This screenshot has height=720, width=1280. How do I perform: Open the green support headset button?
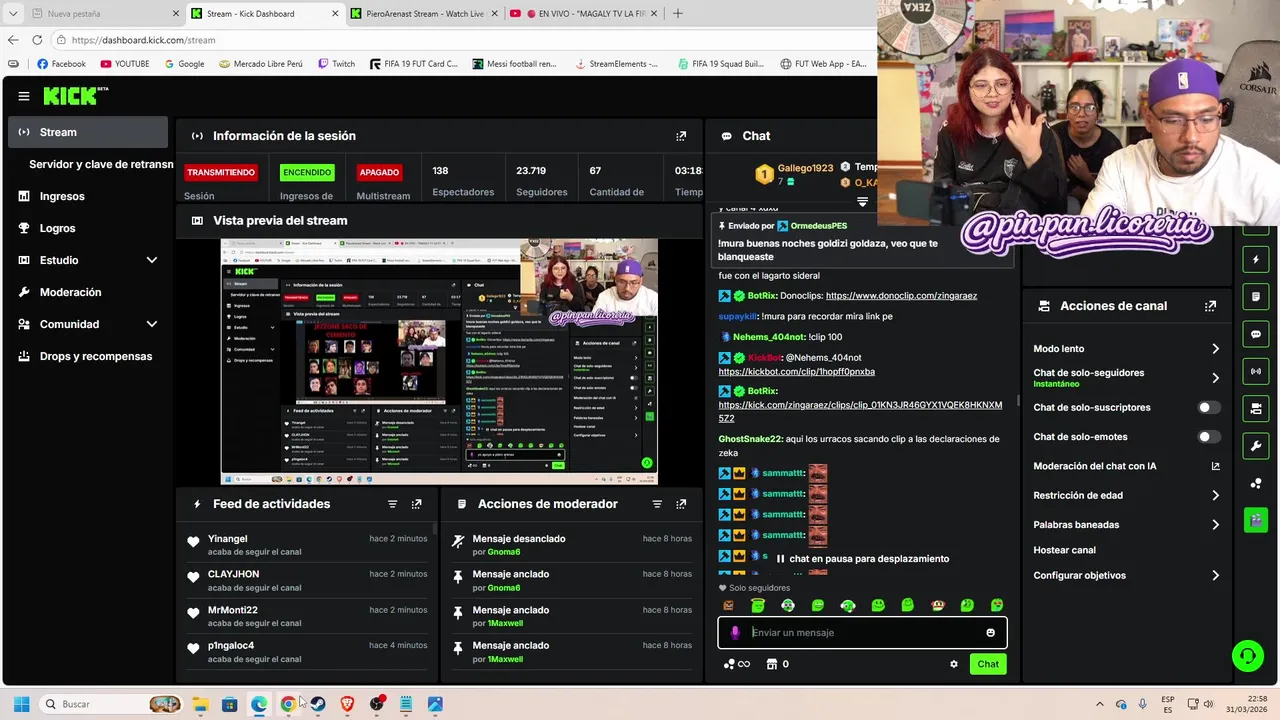[x=1247, y=656]
